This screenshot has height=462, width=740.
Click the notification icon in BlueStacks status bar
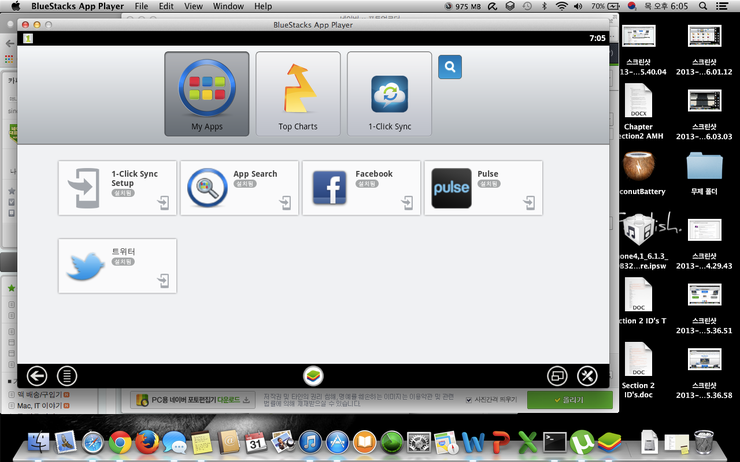(28, 38)
